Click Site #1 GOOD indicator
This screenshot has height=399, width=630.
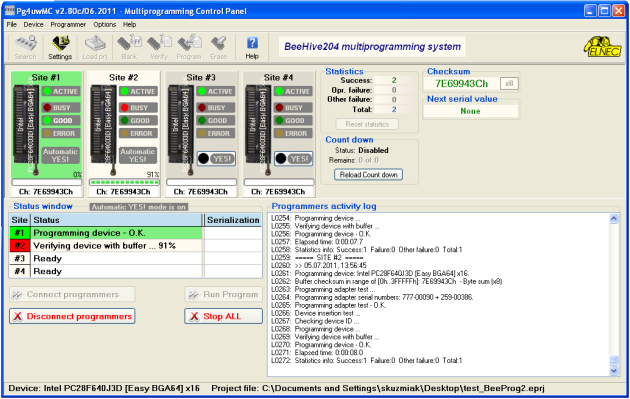[61, 121]
